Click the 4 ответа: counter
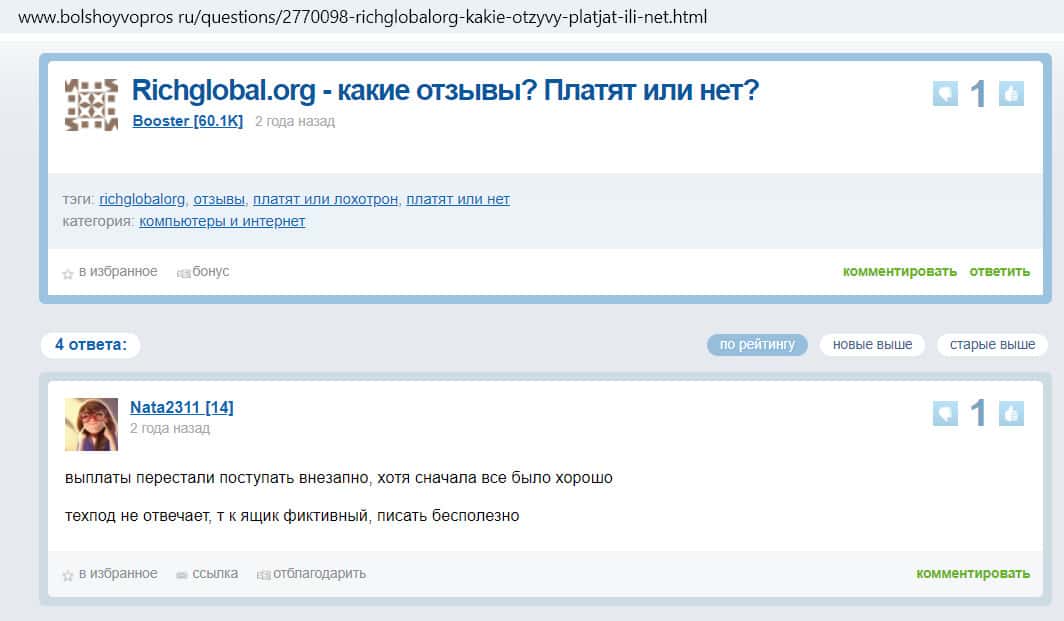Screen dimensions: 1064x621 click(91, 345)
